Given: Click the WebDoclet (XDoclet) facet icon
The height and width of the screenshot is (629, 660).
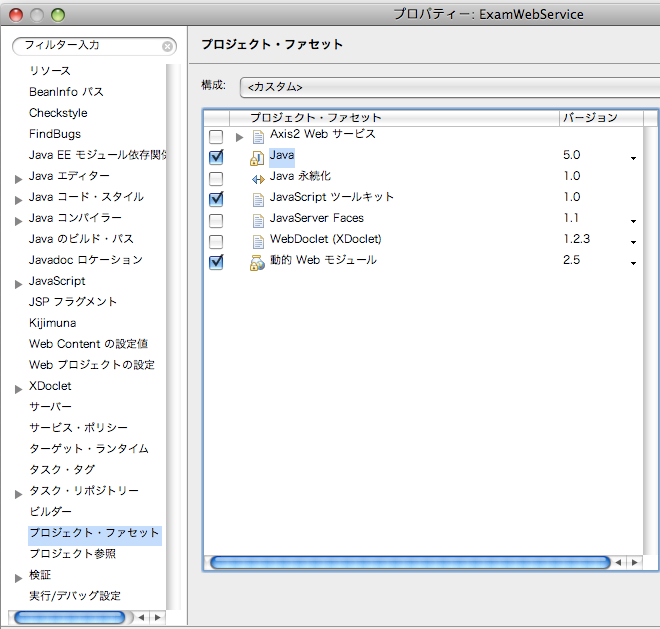Looking at the screenshot, I should 257,240.
